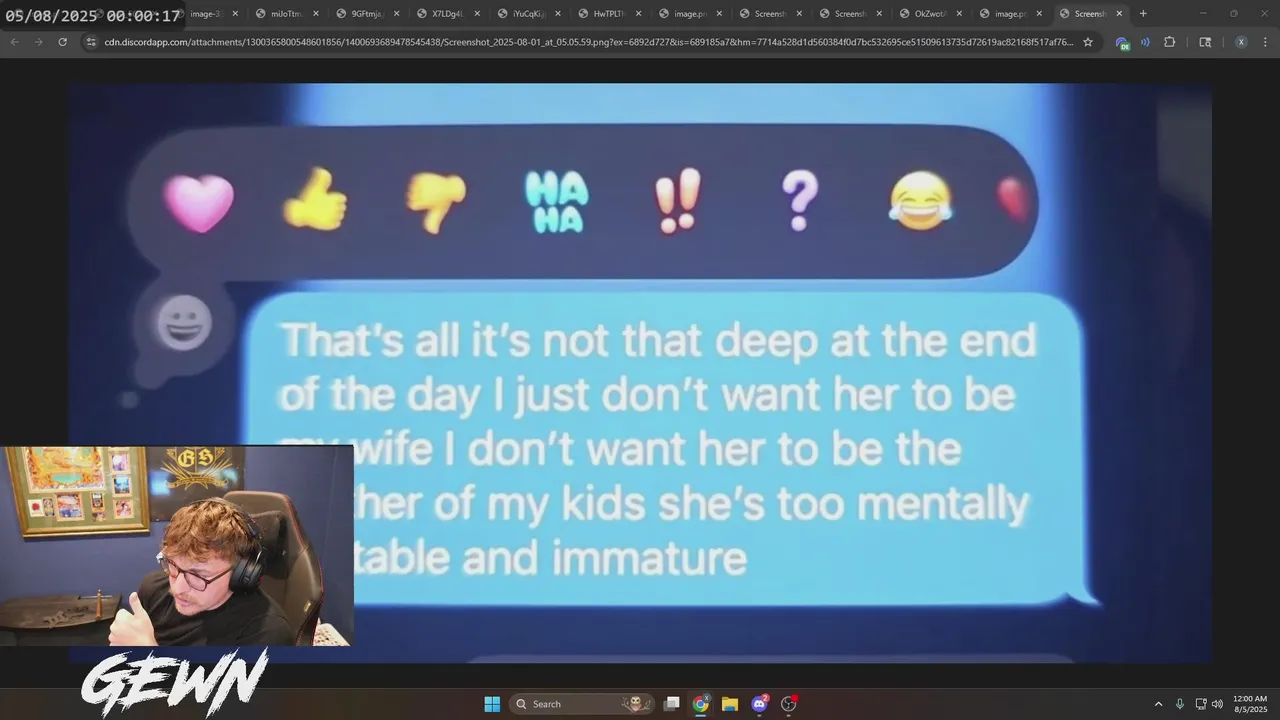Image resolution: width=1280 pixels, height=720 pixels.
Task: Close the X7LDg4L tab
Action: point(476,14)
